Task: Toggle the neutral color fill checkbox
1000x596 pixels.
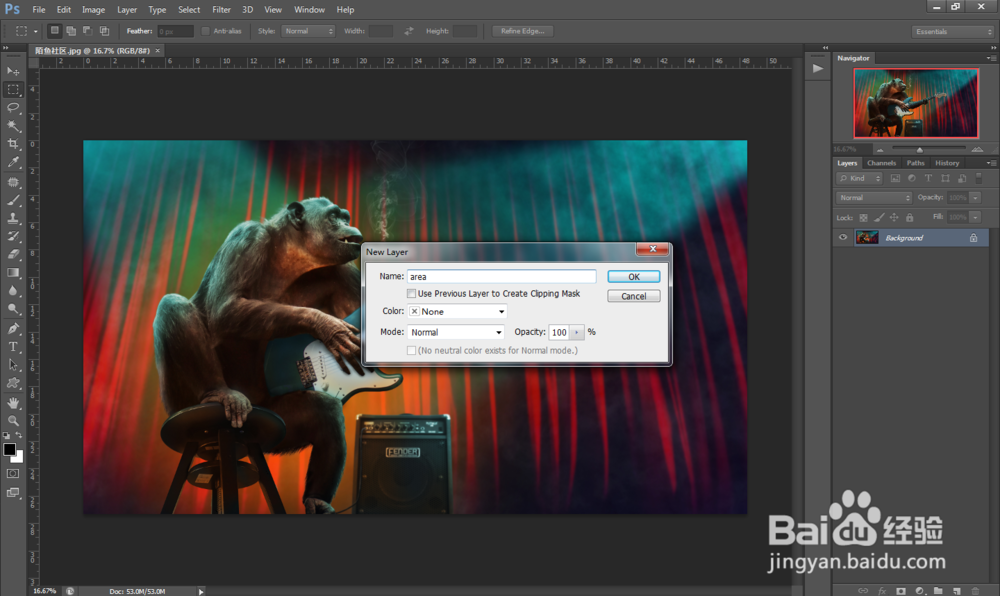Action: (411, 351)
